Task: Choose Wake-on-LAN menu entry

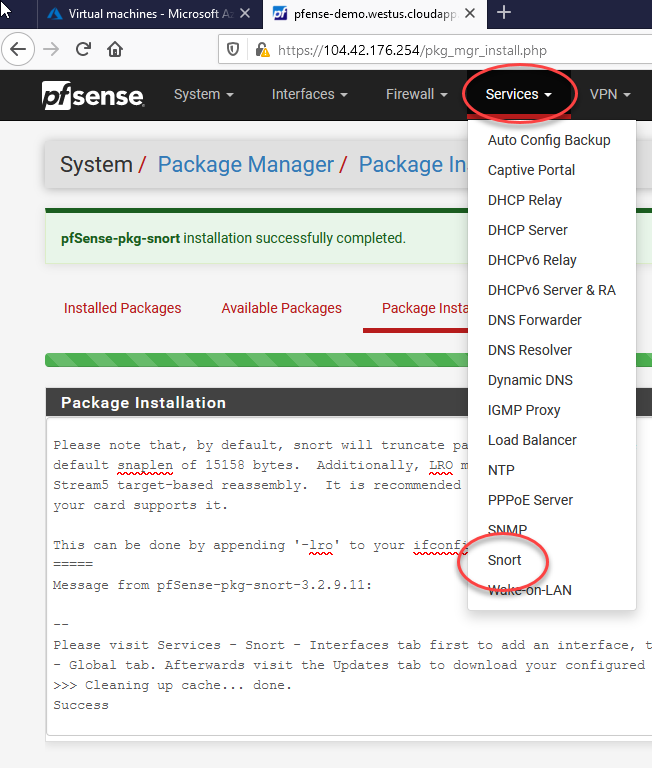Action: 530,590
